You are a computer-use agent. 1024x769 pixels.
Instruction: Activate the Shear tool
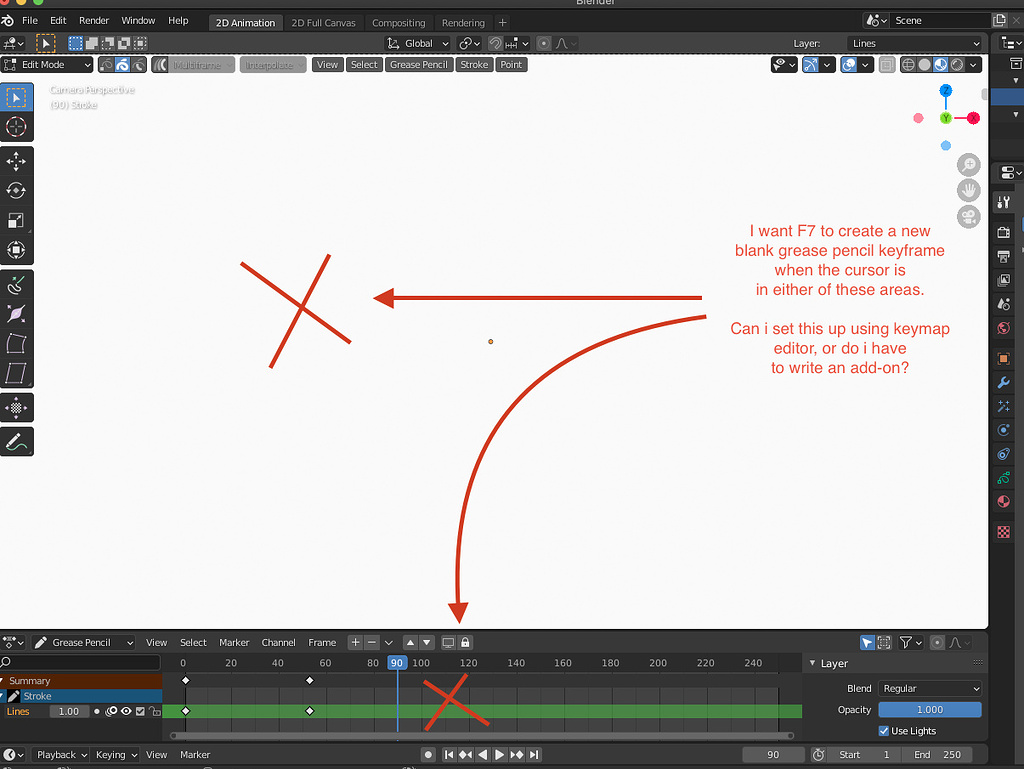(x=16, y=373)
